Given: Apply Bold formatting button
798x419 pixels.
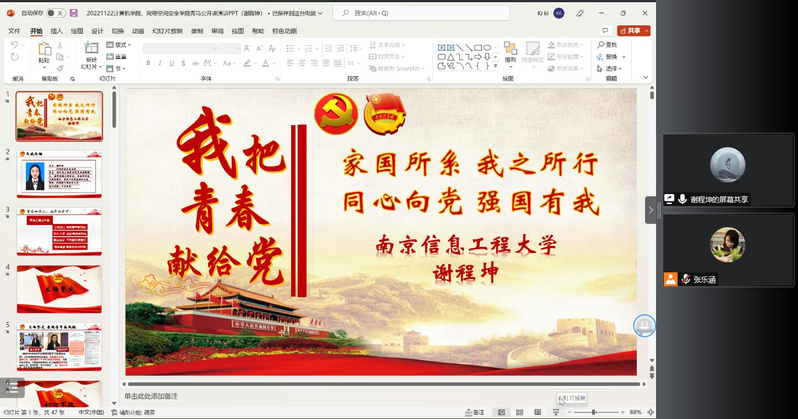Looking at the screenshot, I should click(147, 62).
